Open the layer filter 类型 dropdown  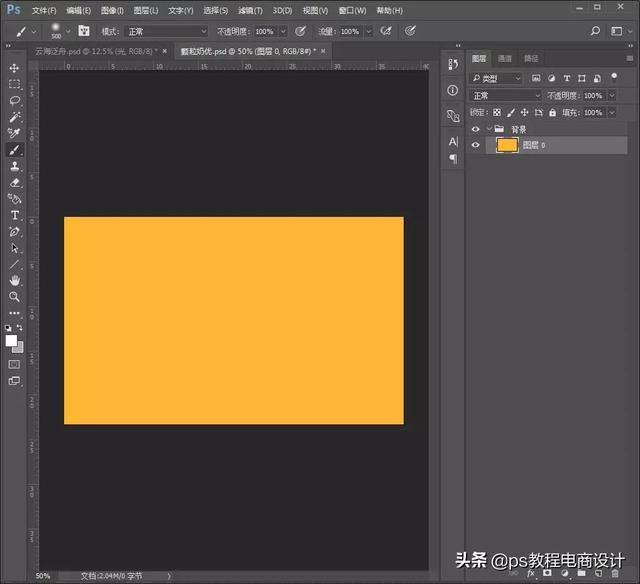point(496,78)
